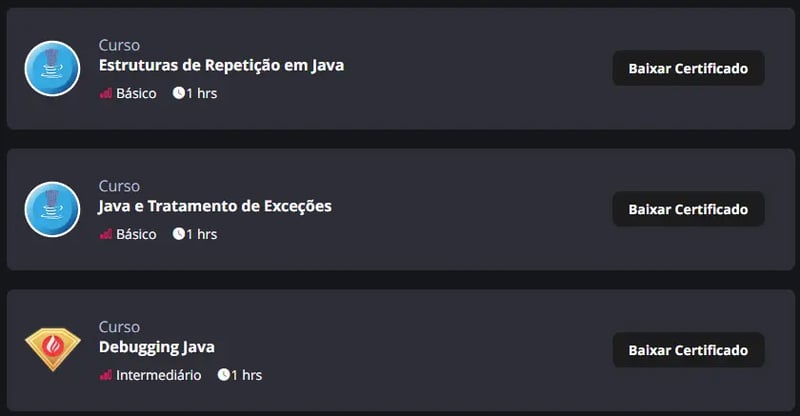The width and height of the screenshot is (800, 416).
Task: Click the Básico label under Tratamento de Exceções
Action: pos(136,235)
